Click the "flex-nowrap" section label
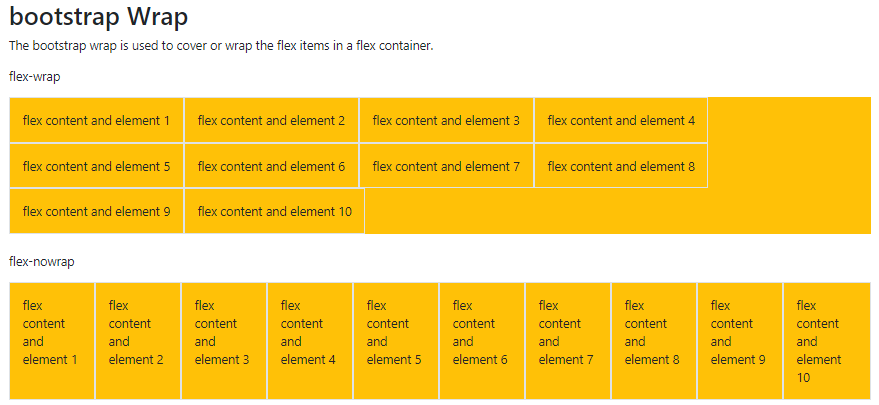 click(42, 262)
